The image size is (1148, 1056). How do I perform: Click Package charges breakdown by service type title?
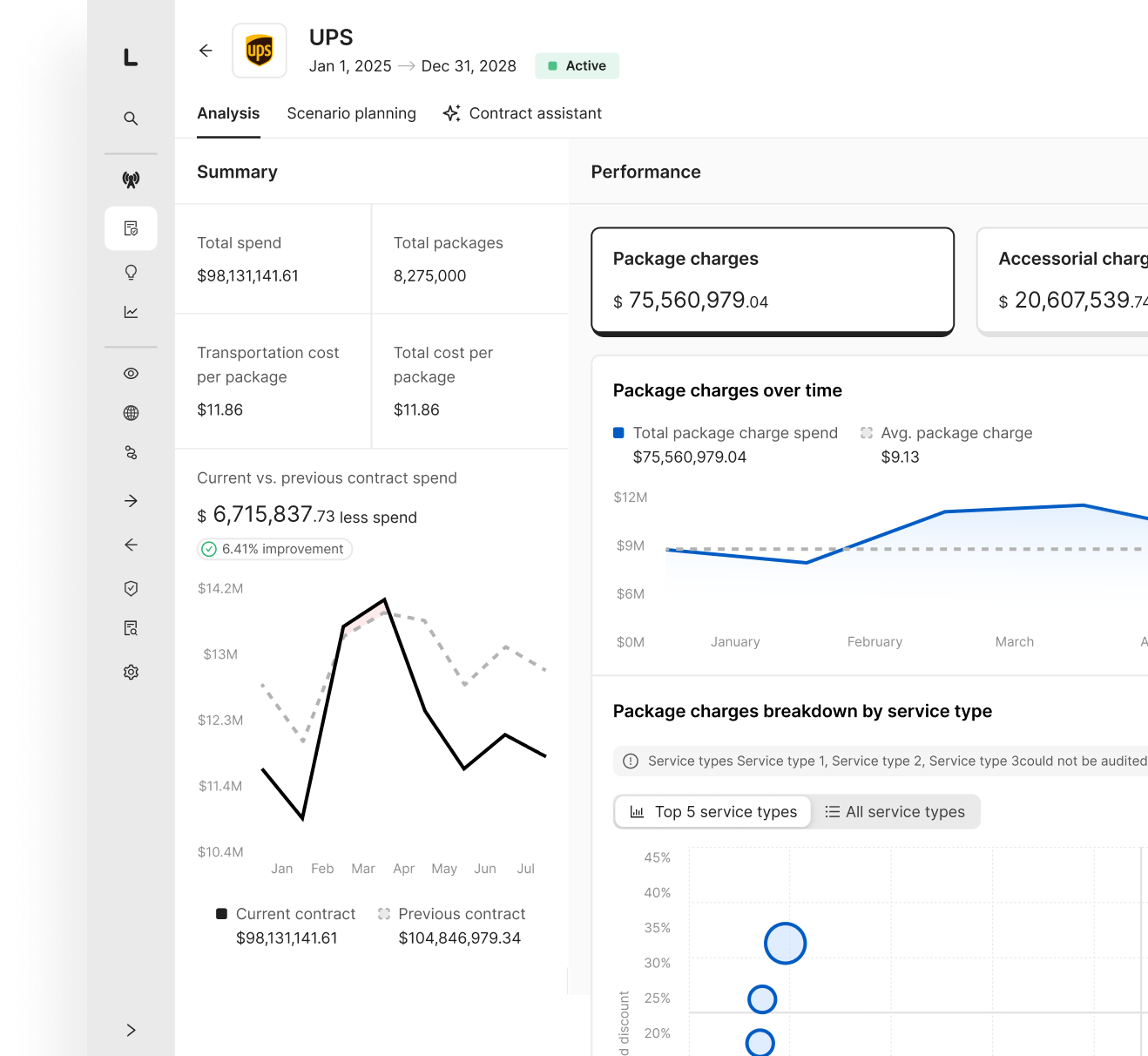click(x=802, y=711)
